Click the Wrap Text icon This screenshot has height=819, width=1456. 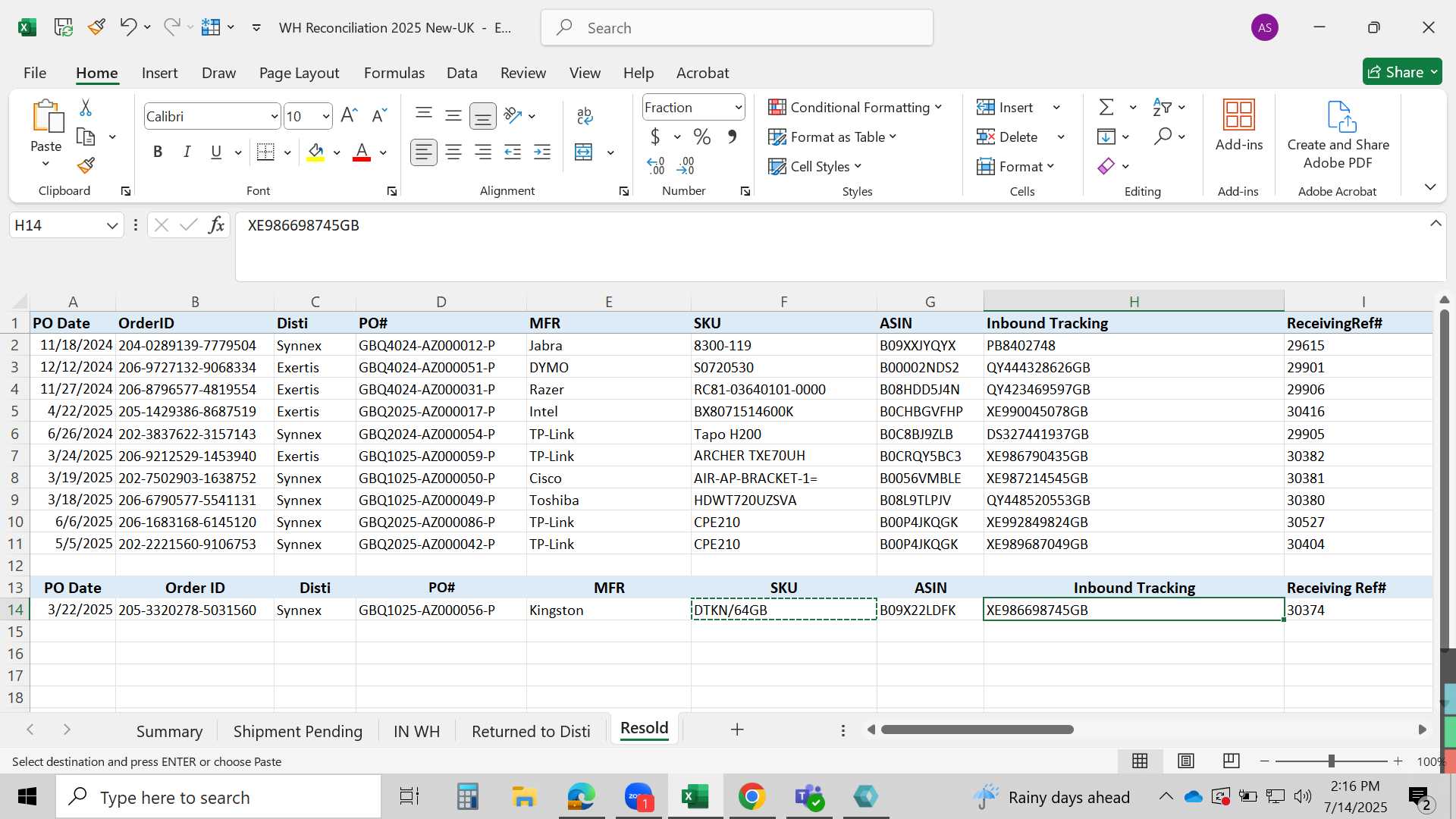pos(585,115)
